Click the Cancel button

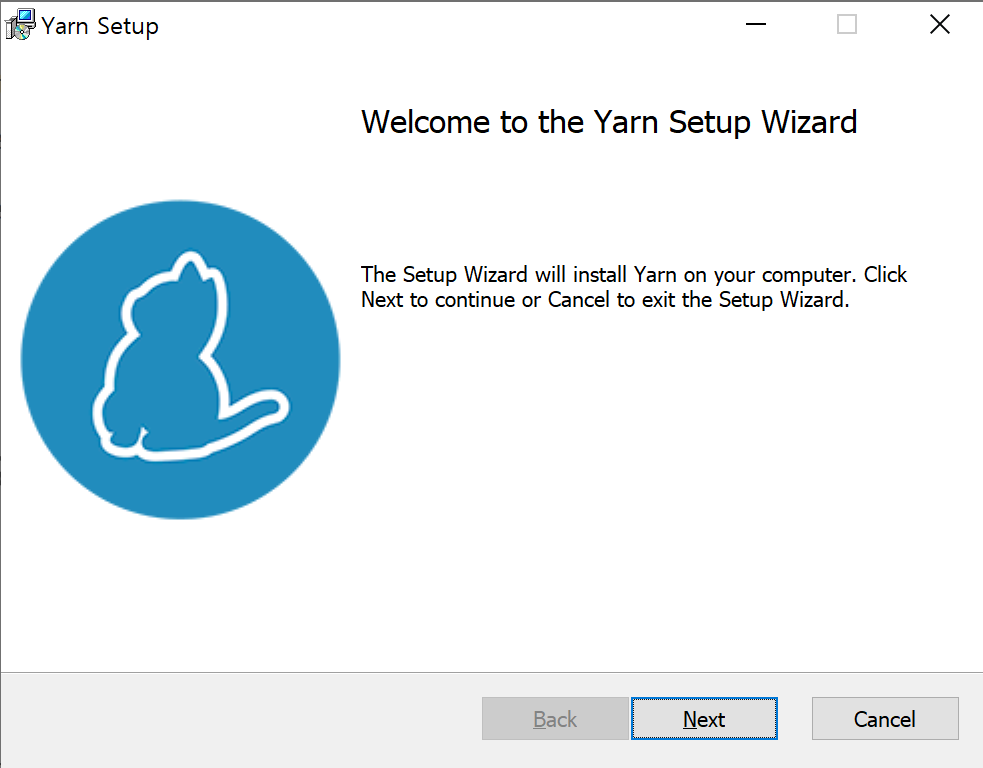click(x=884, y=718)
